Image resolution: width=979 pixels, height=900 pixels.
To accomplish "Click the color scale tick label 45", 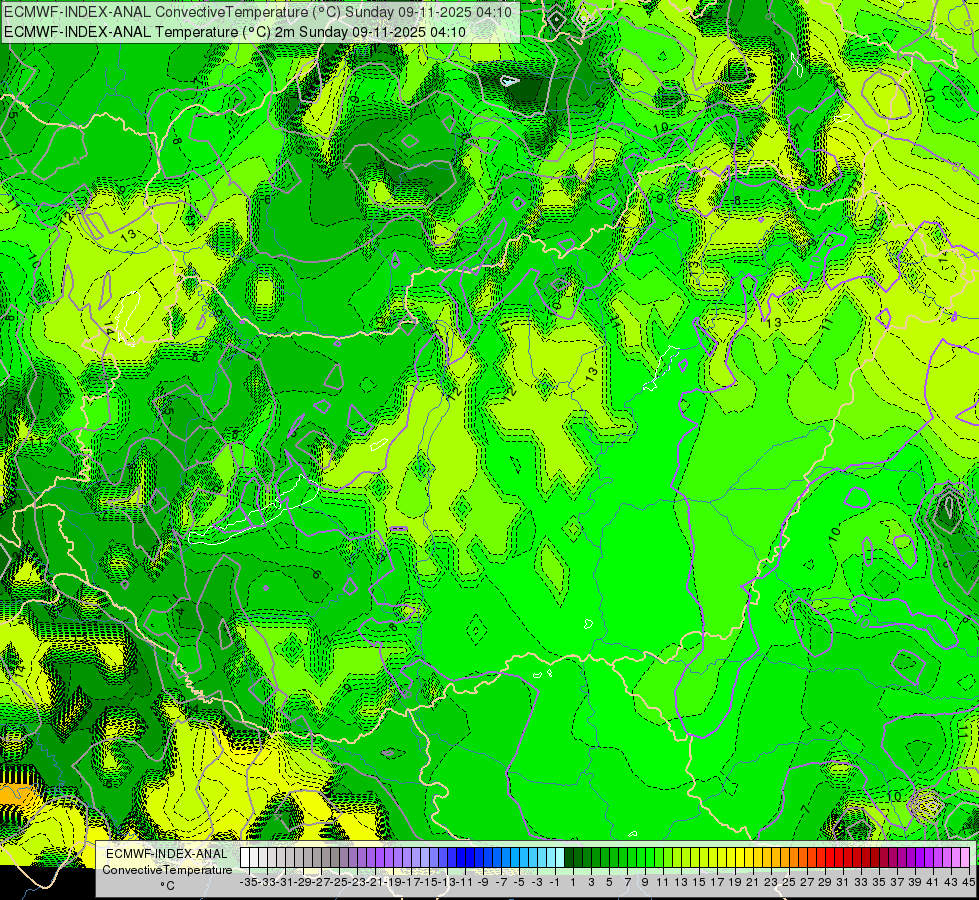I will coord(968,883).
